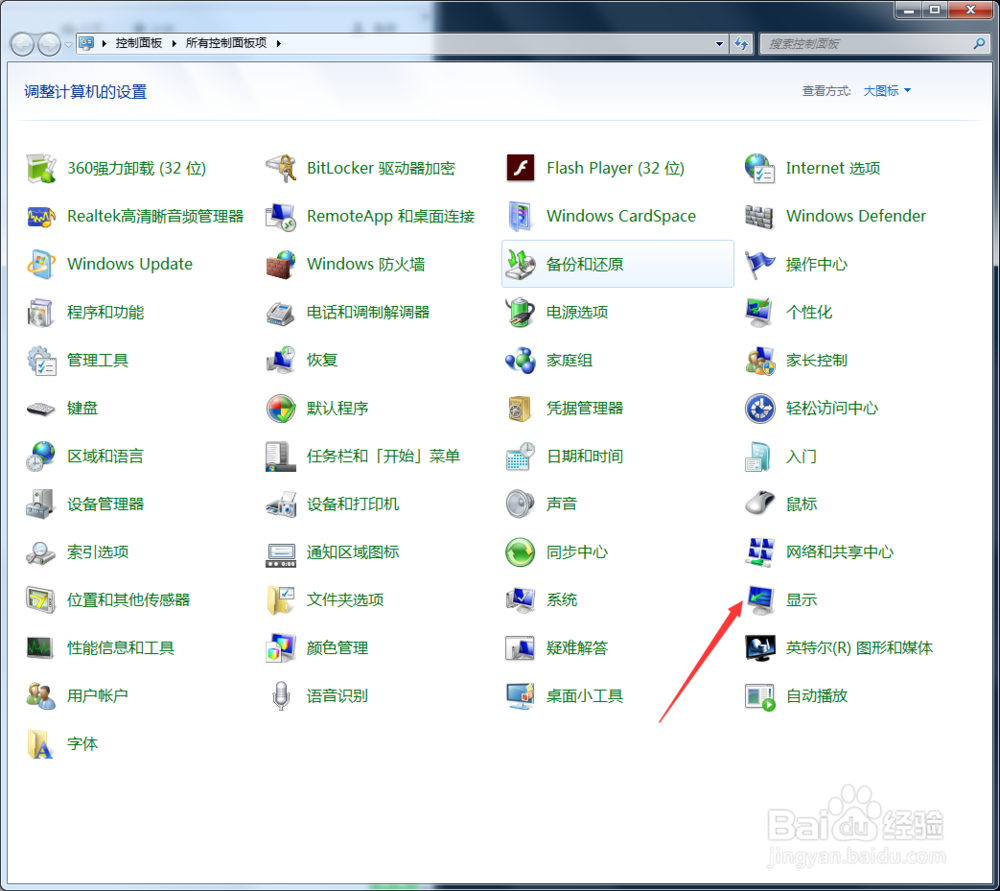
Task: Open the 360强力卸载 (32 位) icon
Action: pyautogui.click(x=41, y=168)
